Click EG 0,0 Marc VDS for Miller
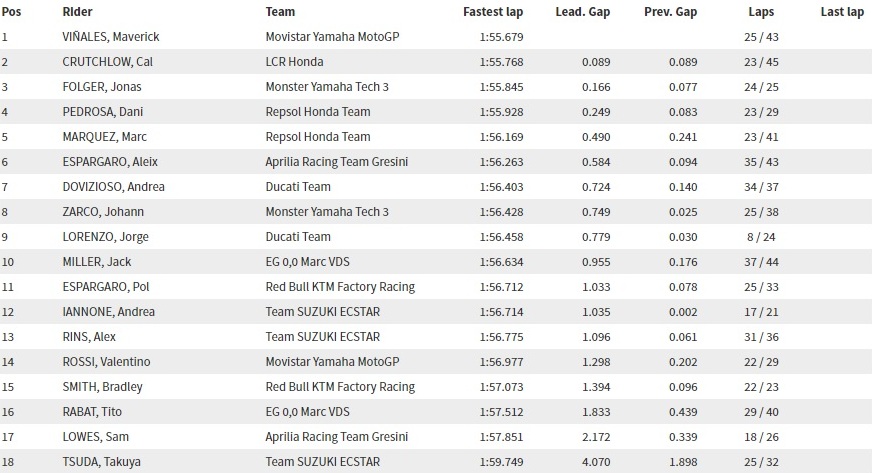Screen dimensions: 872x473 [x=308, y=262]
